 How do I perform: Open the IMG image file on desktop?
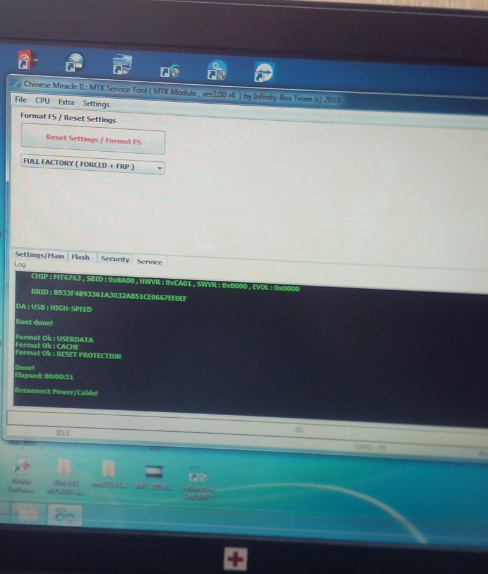click(x=153, y=477)
